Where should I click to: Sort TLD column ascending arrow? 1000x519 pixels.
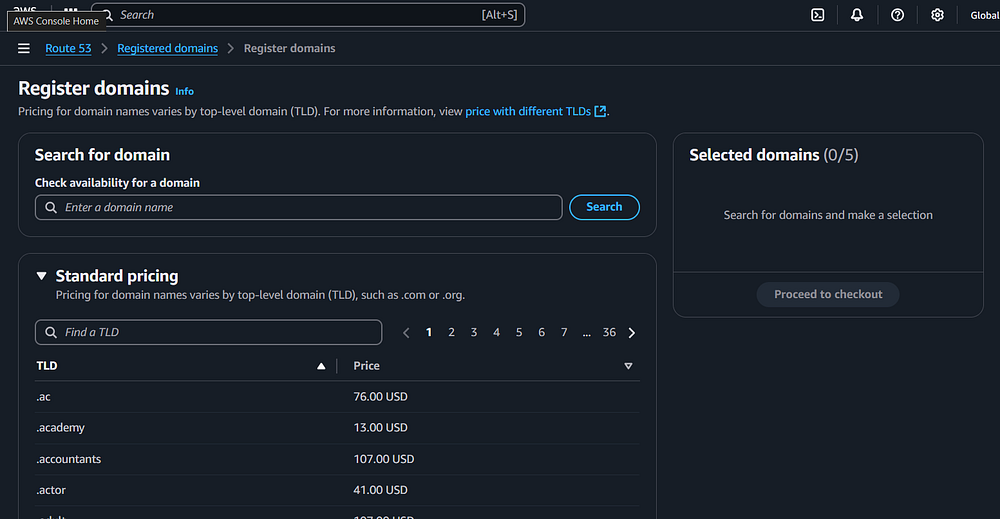pyautogui.click(x=321, y=366)
